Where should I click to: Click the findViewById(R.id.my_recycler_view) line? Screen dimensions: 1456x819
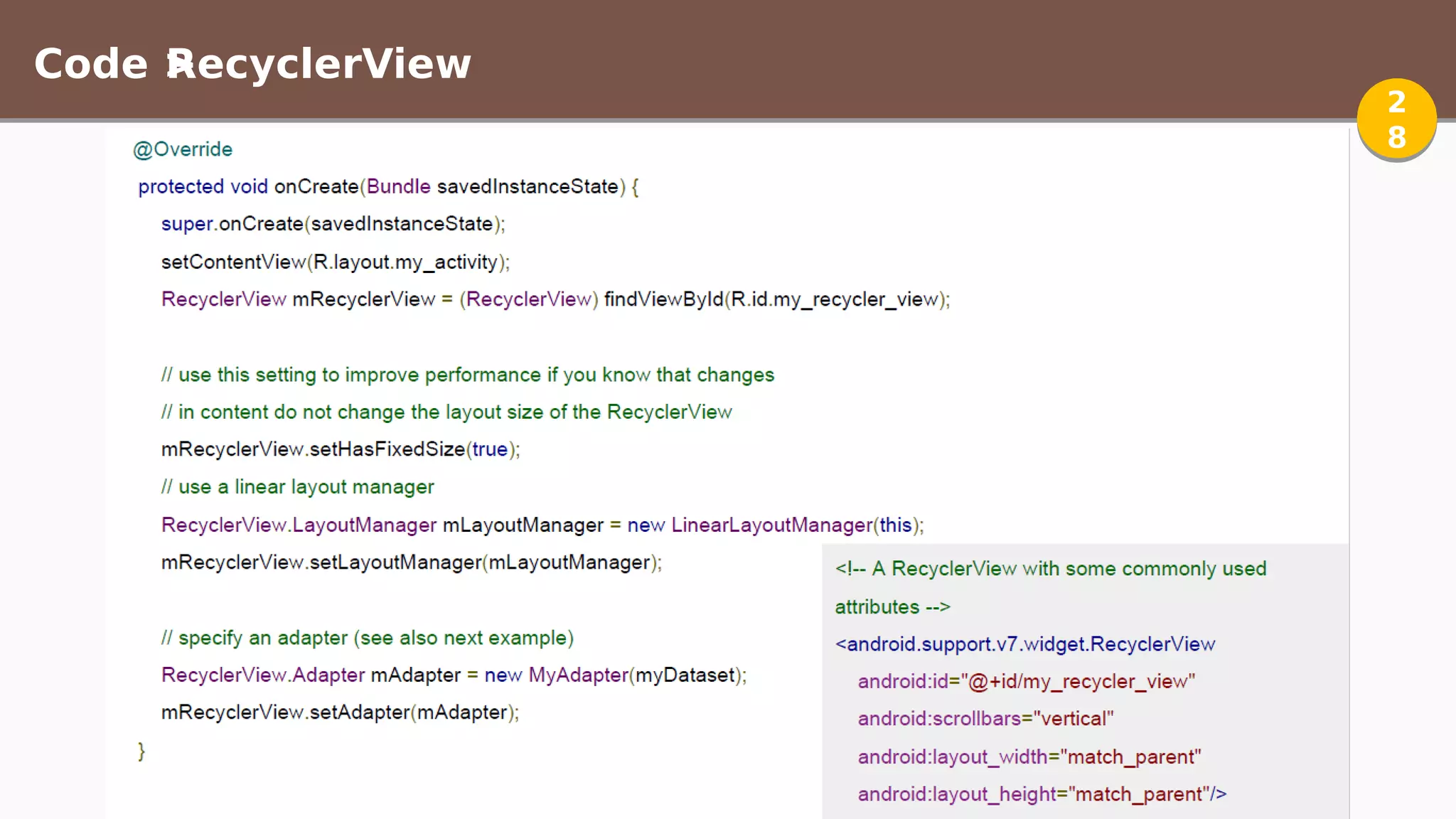point(555,299)
